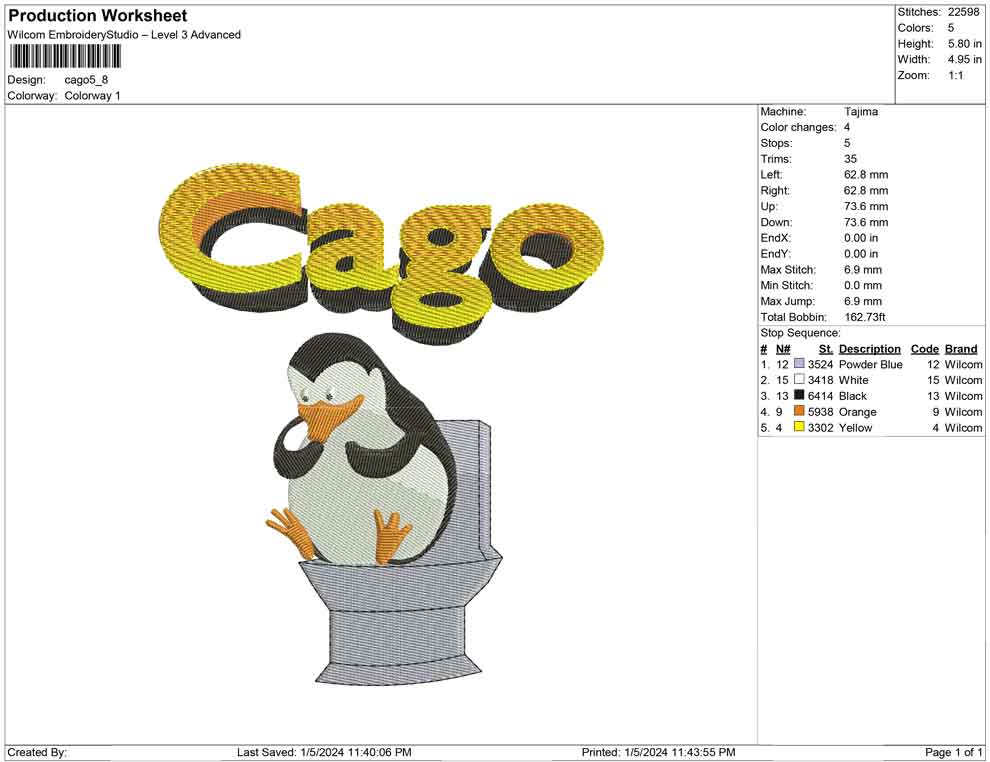990x762 pixels.
Task: Click the Cago lettering in the design
Action: (381, 254)
